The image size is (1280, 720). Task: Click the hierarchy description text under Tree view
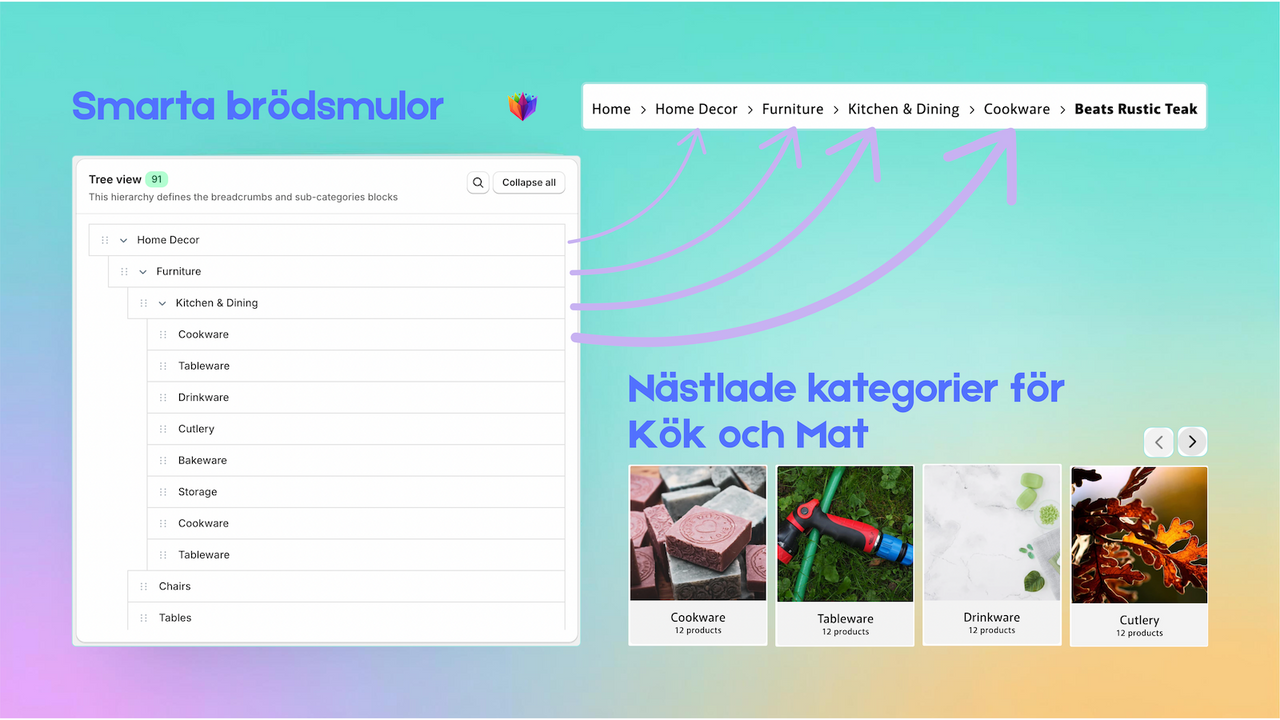[243, 197]
